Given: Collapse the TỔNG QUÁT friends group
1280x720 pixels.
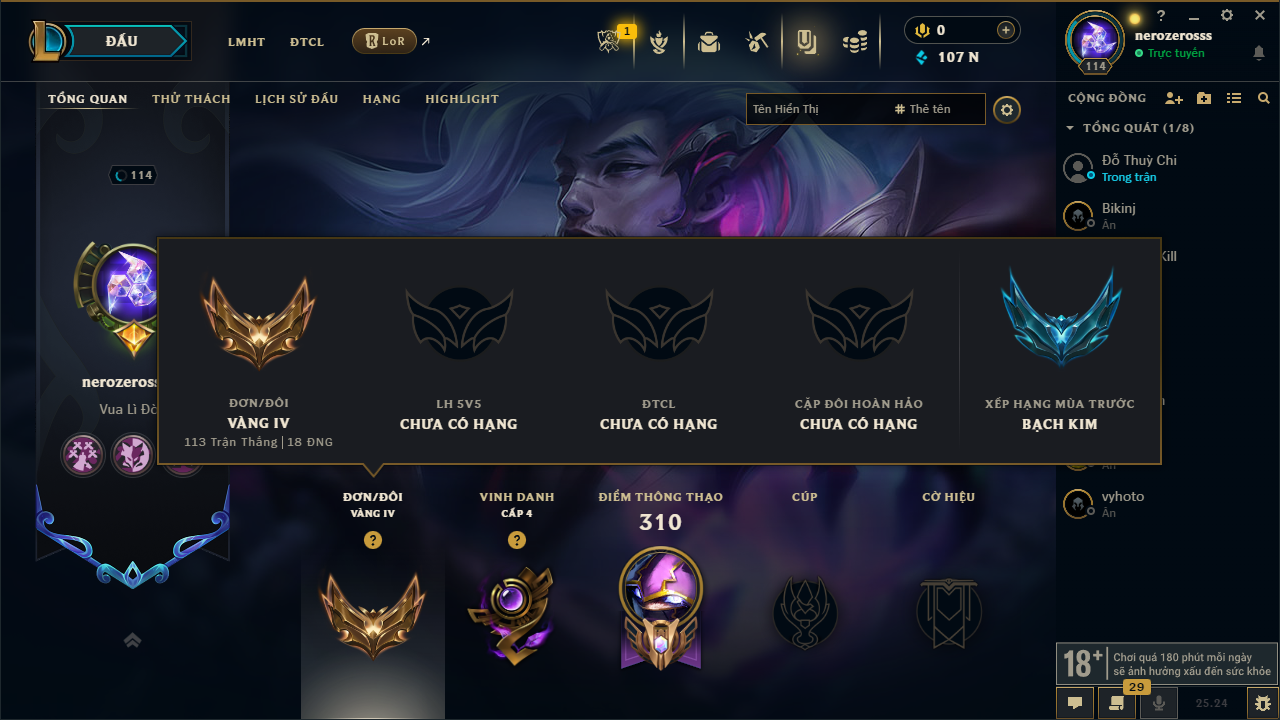Looking at the screenshot, I should (x=1130, y=128).
